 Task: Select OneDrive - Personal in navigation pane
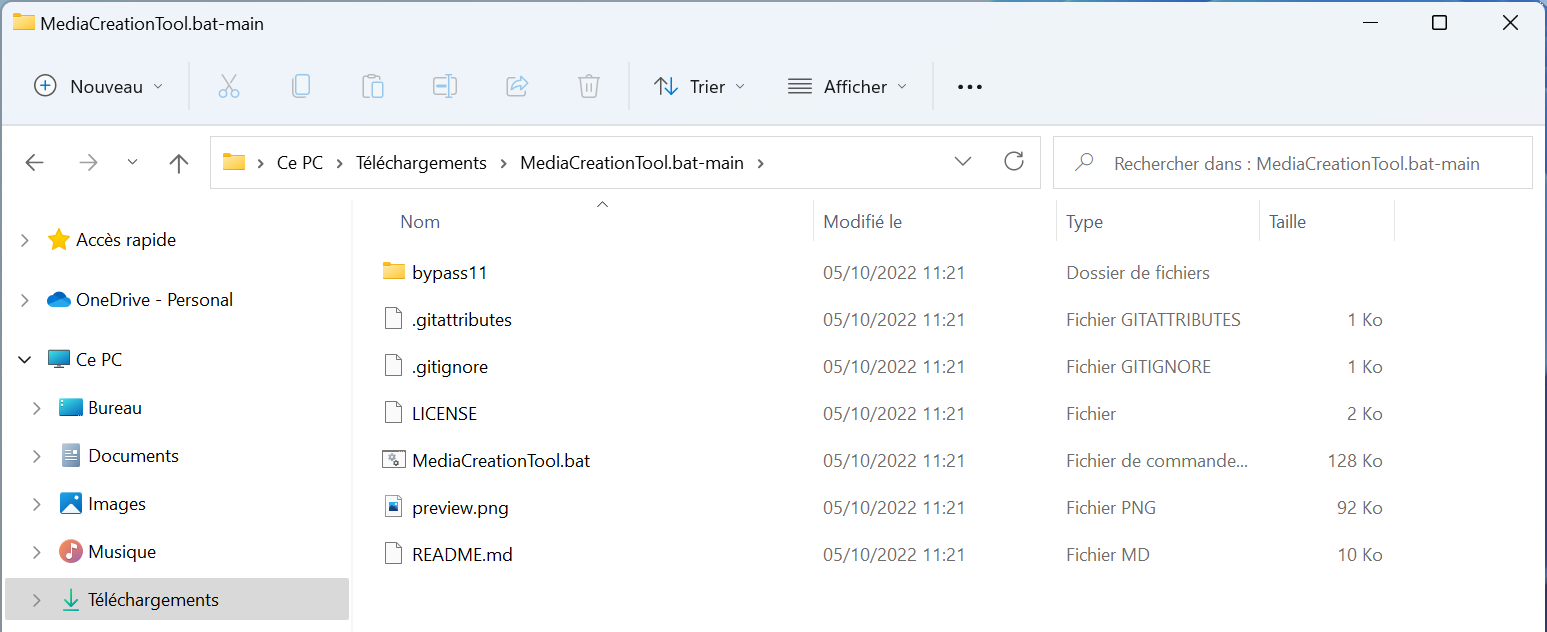[x=154, y=300]
